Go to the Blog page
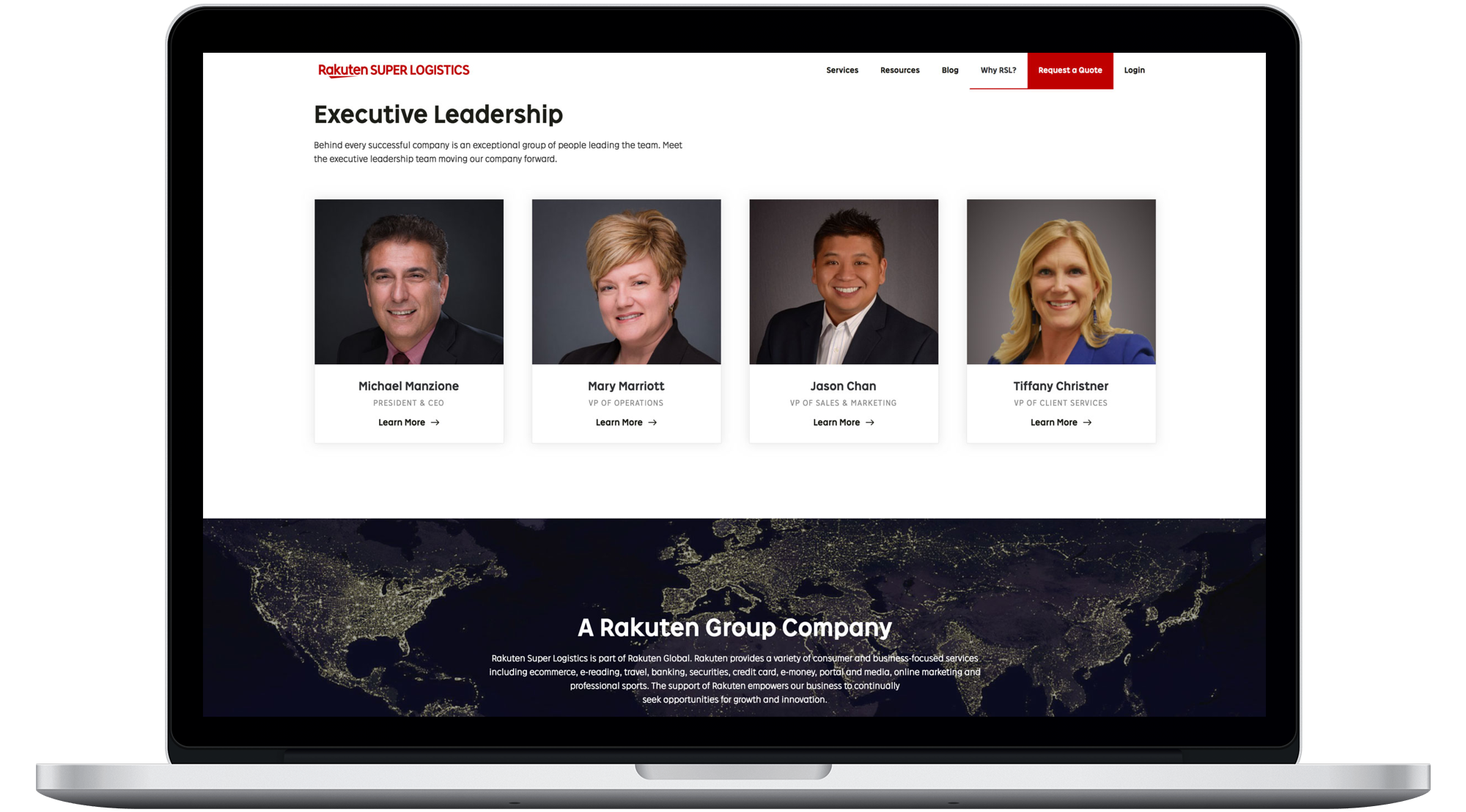The height and width of the screenshot is (812, 1466). 950,70
